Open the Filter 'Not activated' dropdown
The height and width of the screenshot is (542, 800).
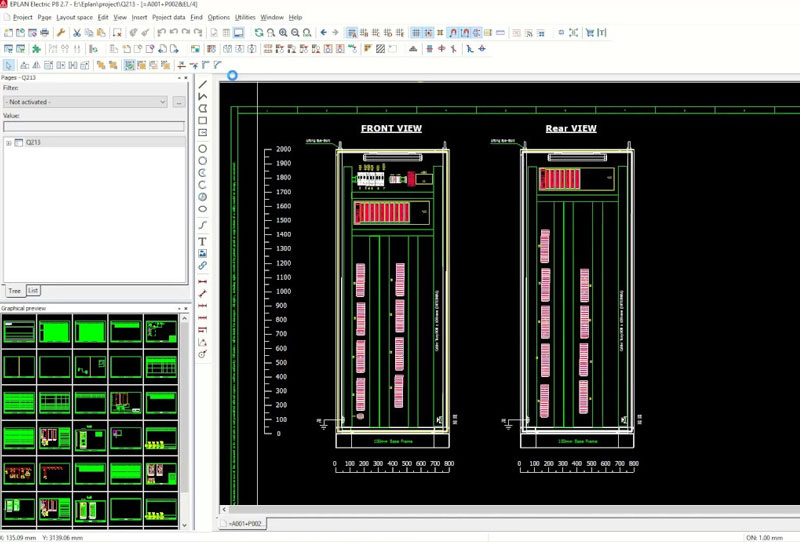85,102
